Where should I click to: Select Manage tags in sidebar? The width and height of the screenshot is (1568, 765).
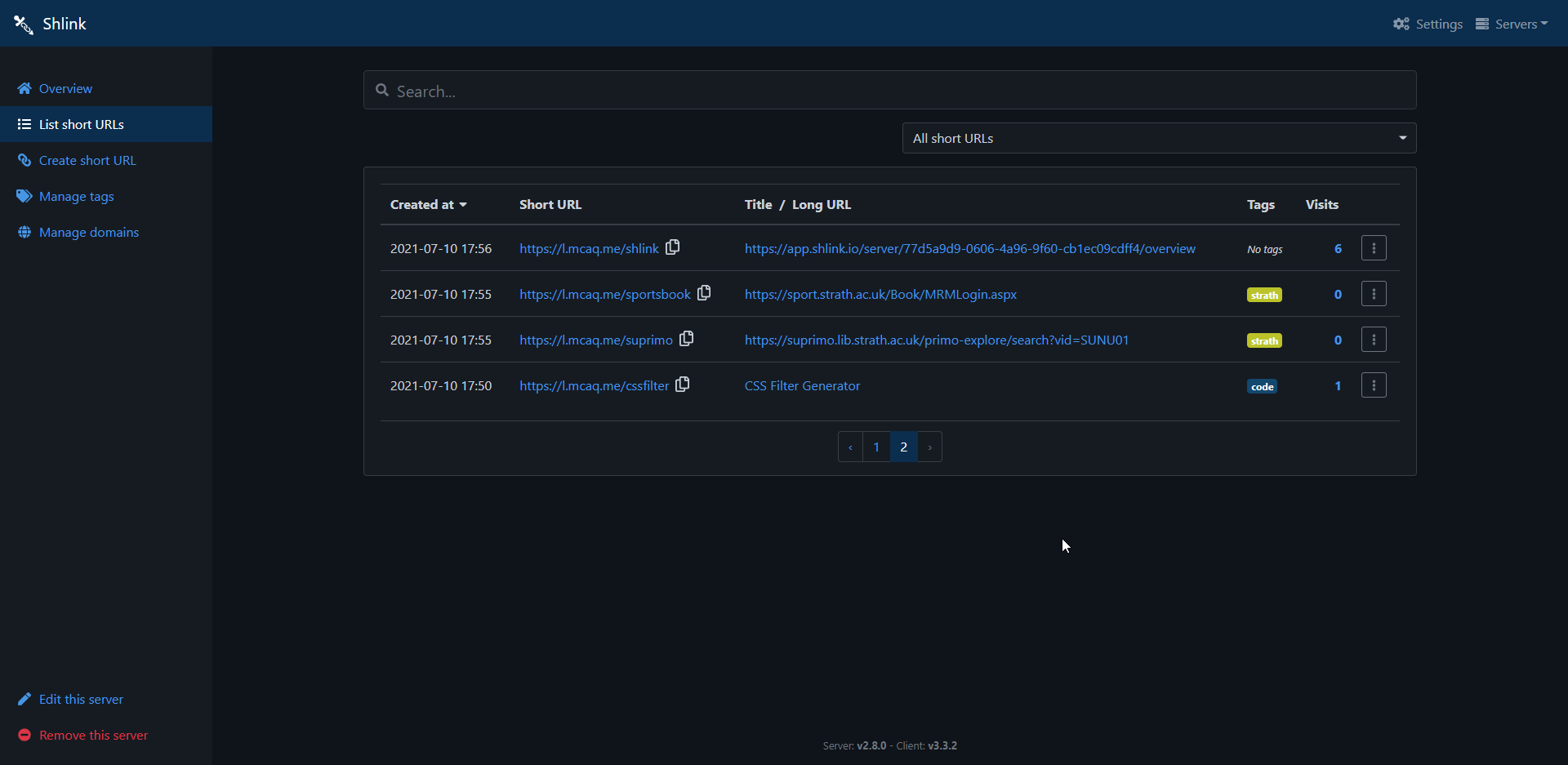[76, 196]
